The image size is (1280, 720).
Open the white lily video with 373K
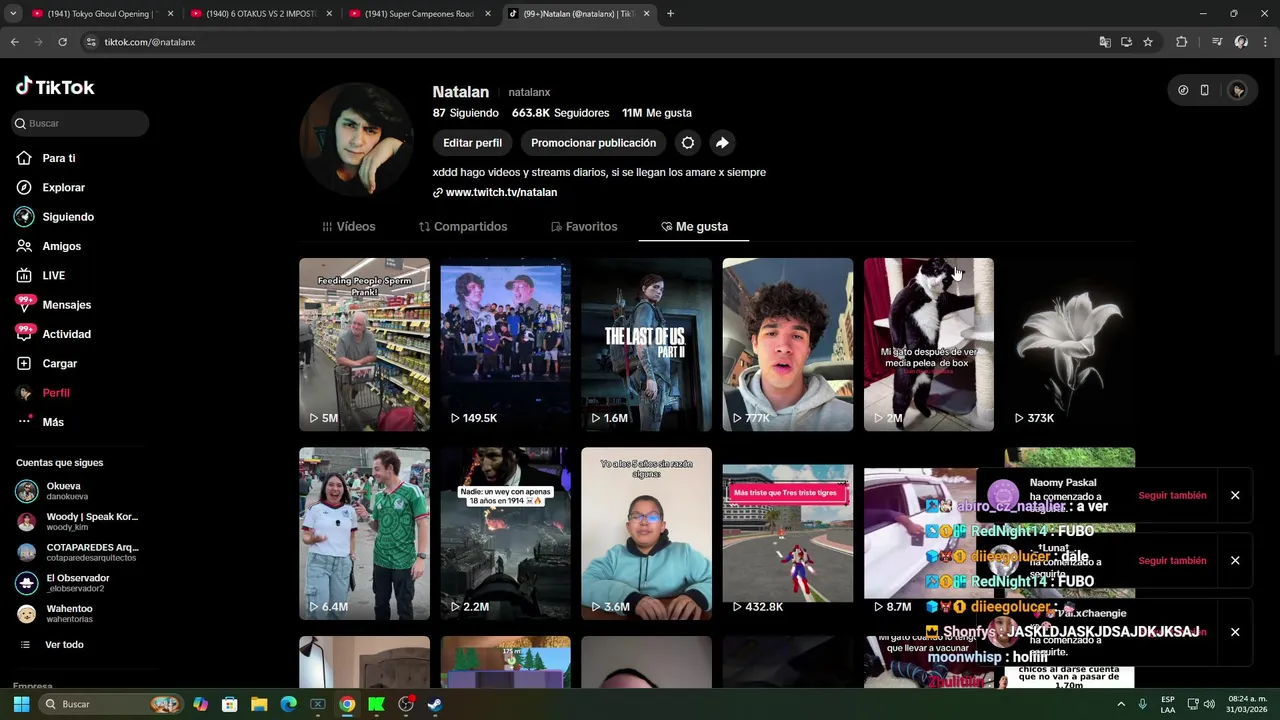coord(1069,345)
